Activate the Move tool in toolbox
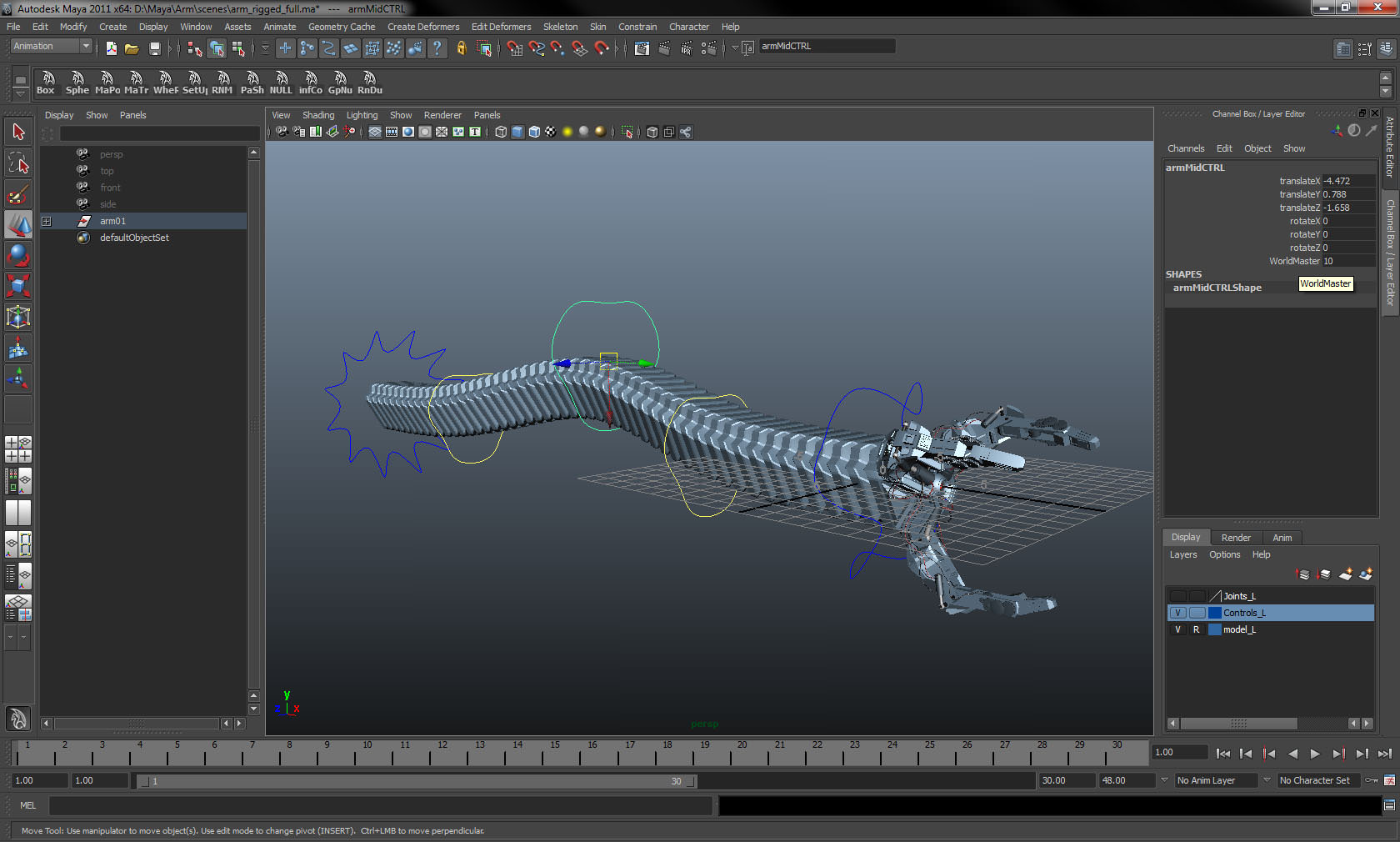 tap(18, 225)
